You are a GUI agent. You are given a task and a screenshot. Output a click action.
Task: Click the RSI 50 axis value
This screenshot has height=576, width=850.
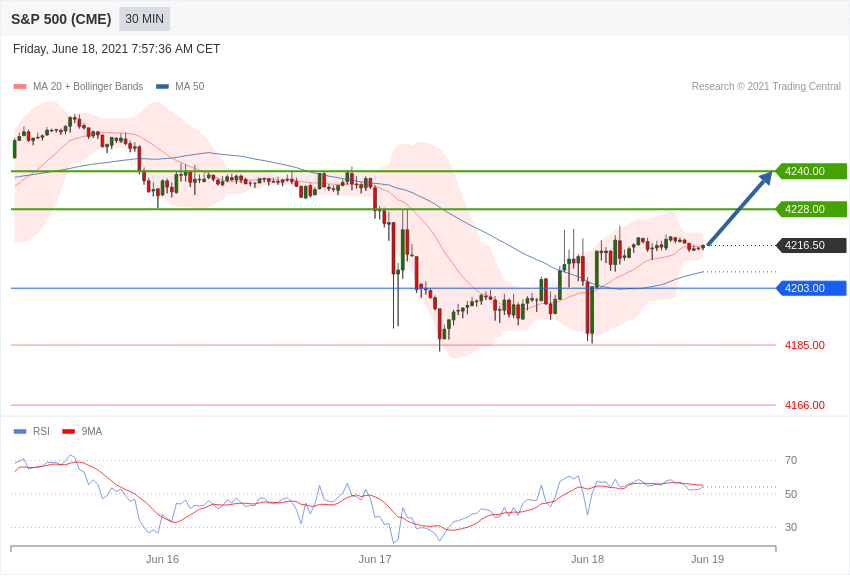(x=791, y=494)
